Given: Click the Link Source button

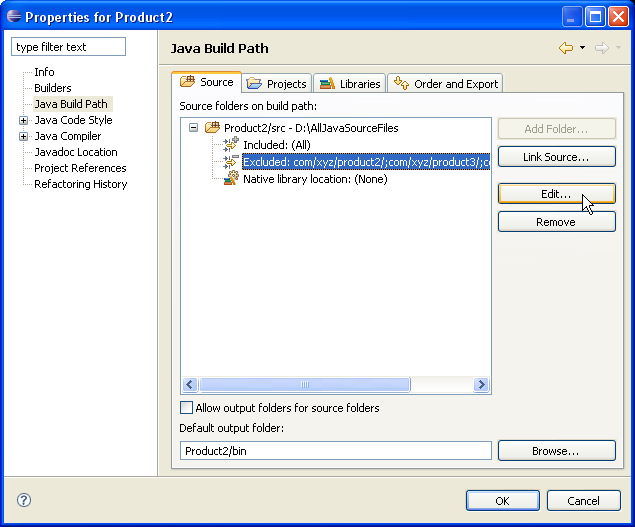Looking at the screenshot, I should tap(556, 157).
